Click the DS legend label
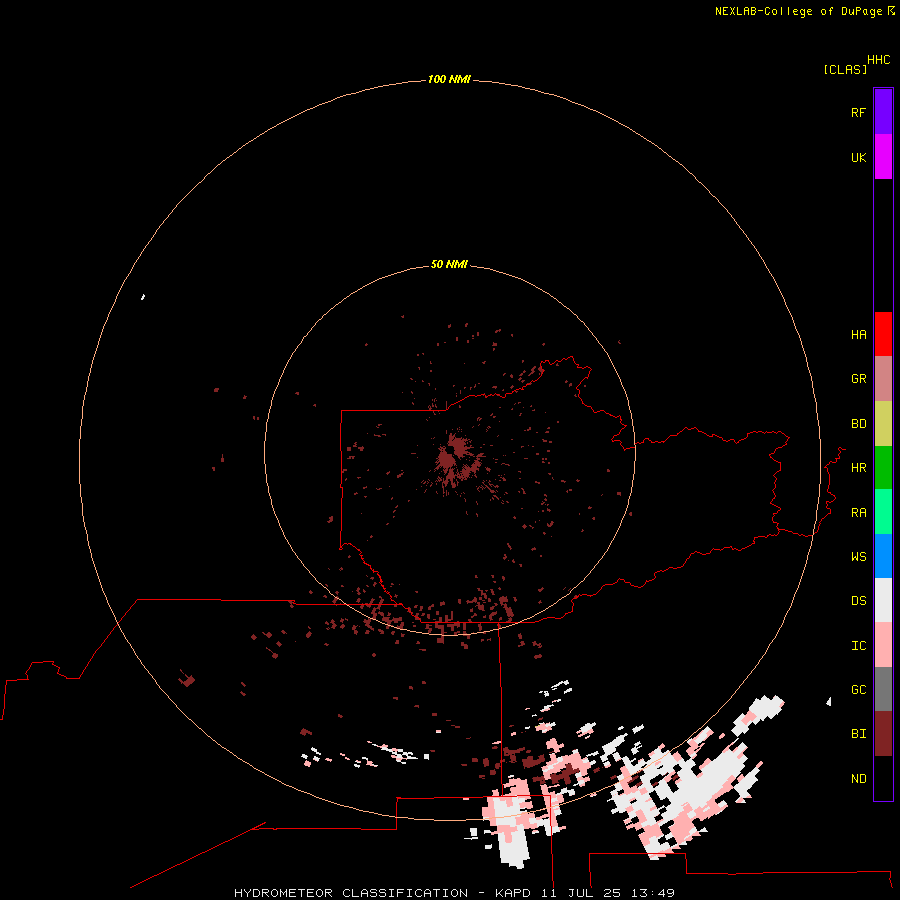 [858, 601]
